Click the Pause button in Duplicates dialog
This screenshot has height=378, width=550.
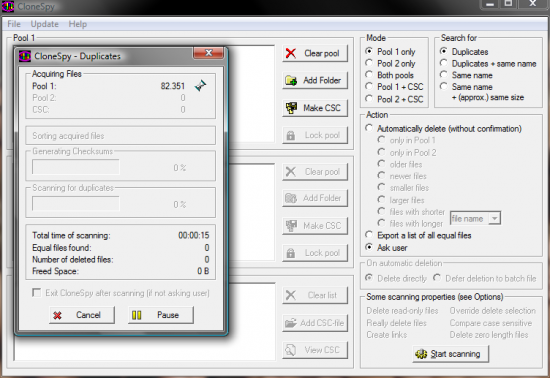tap(161, 315)
